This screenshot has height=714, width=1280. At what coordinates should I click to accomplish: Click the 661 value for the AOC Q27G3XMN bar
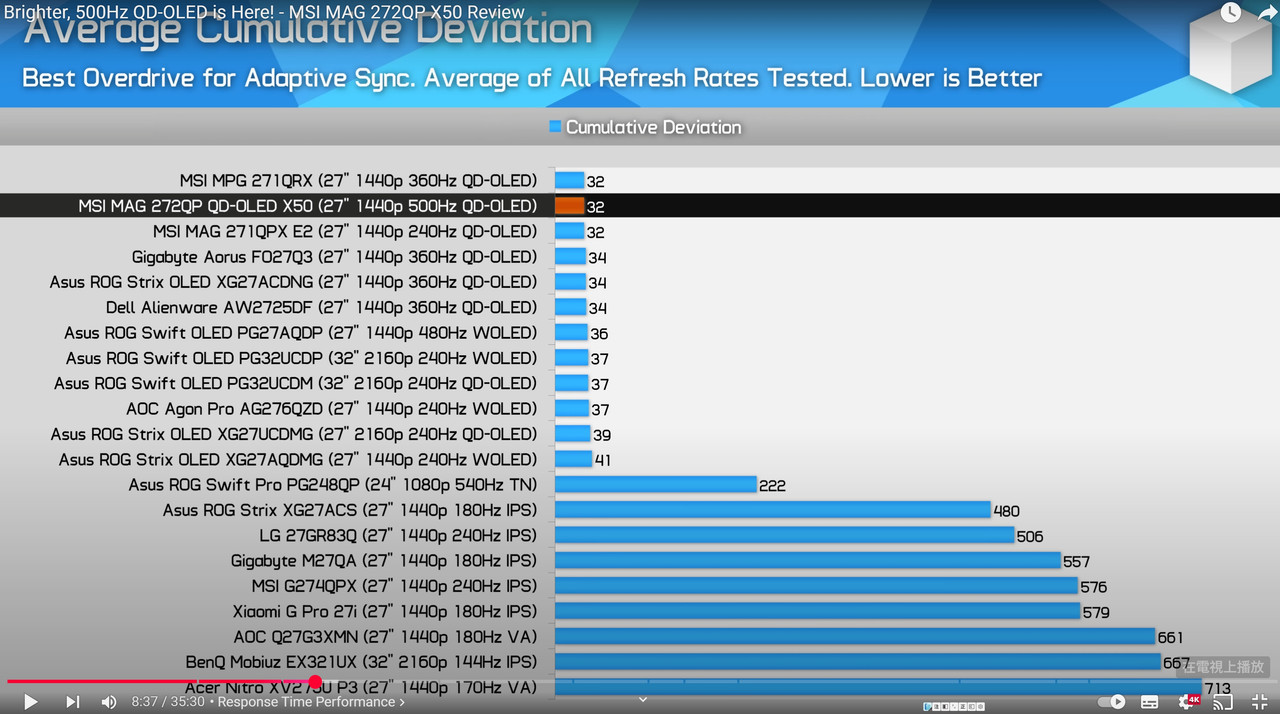pos(1170,637)
